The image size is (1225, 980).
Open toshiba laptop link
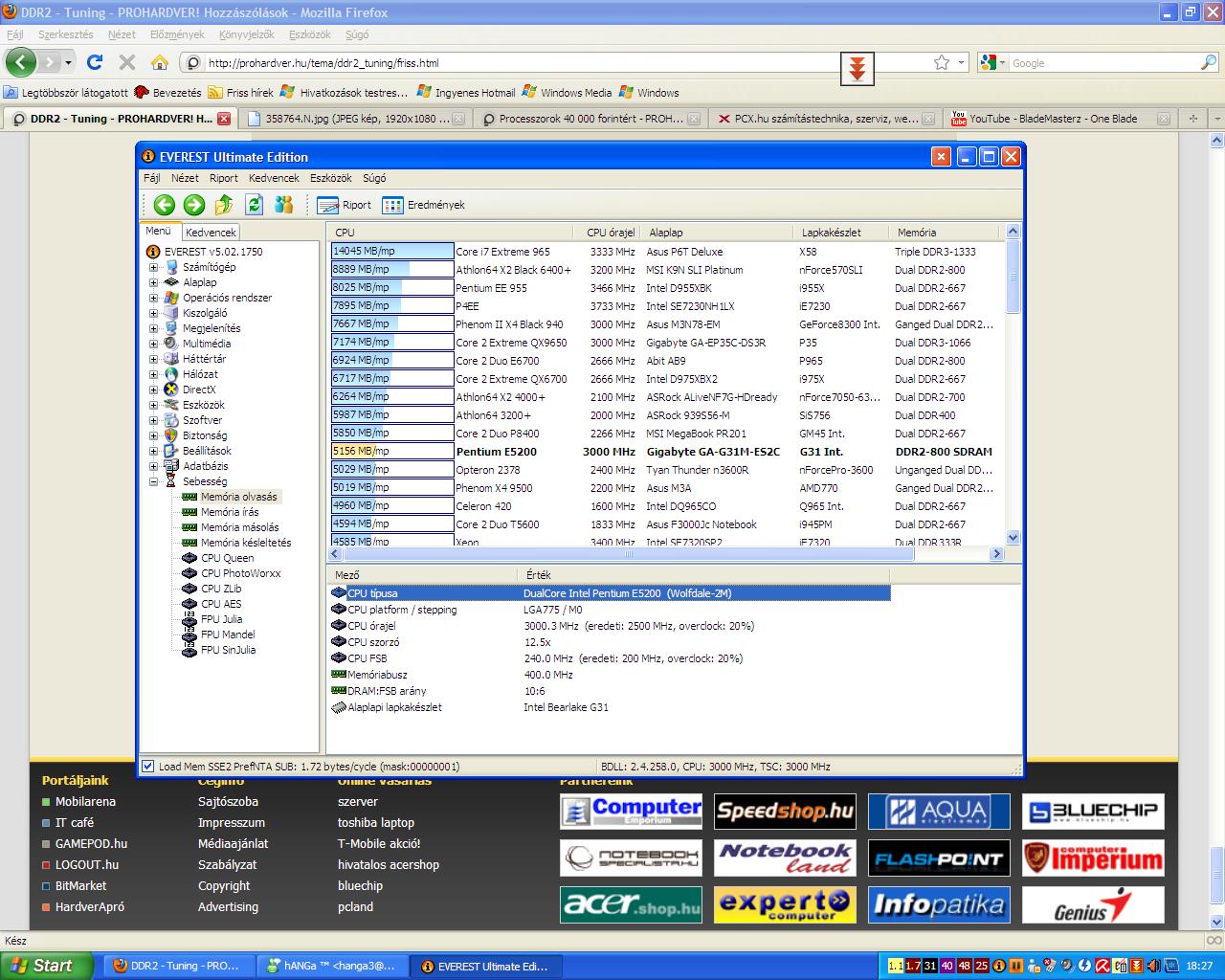point(376,822)
